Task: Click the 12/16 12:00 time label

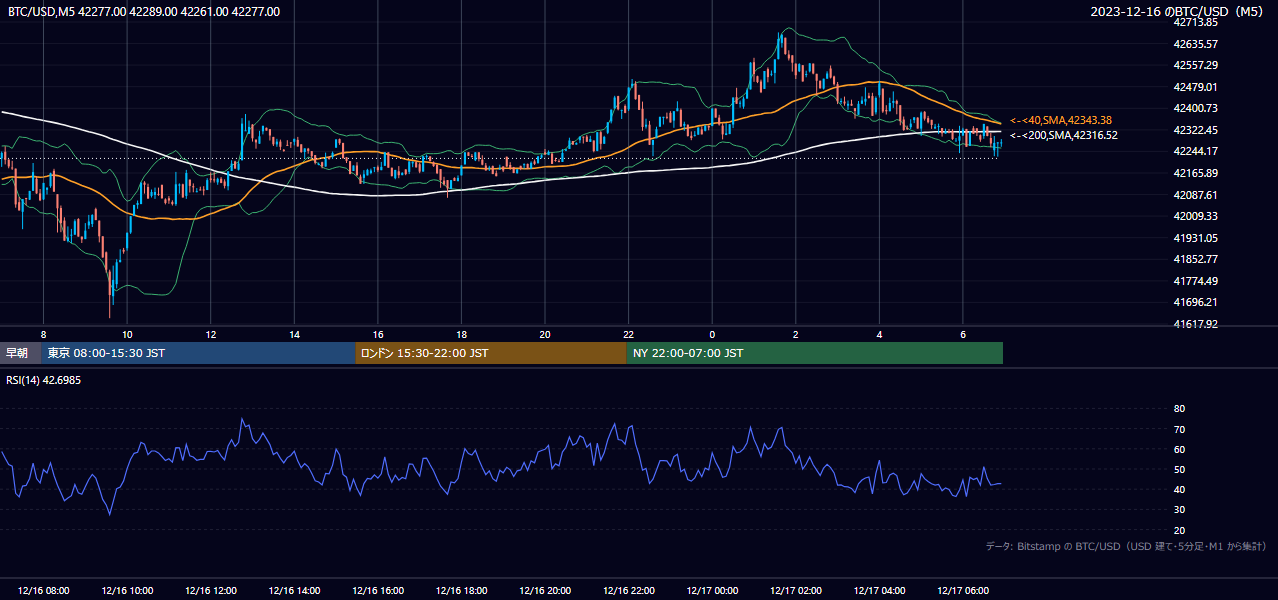Action: (211, 591)
